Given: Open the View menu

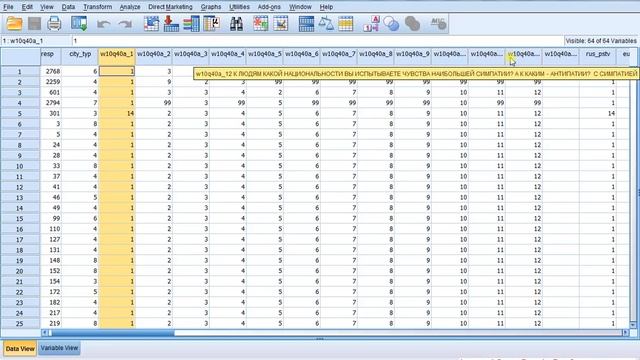Looking at the screenshot, I should click(47, 7).
